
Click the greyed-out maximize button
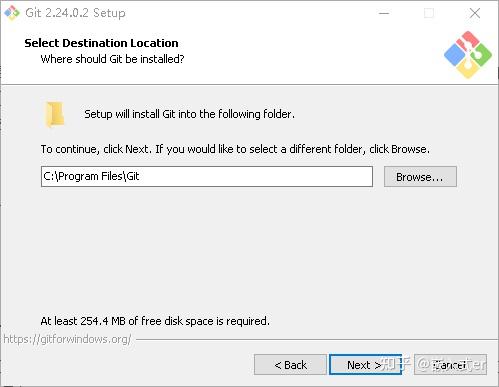[x=429, y=13]
